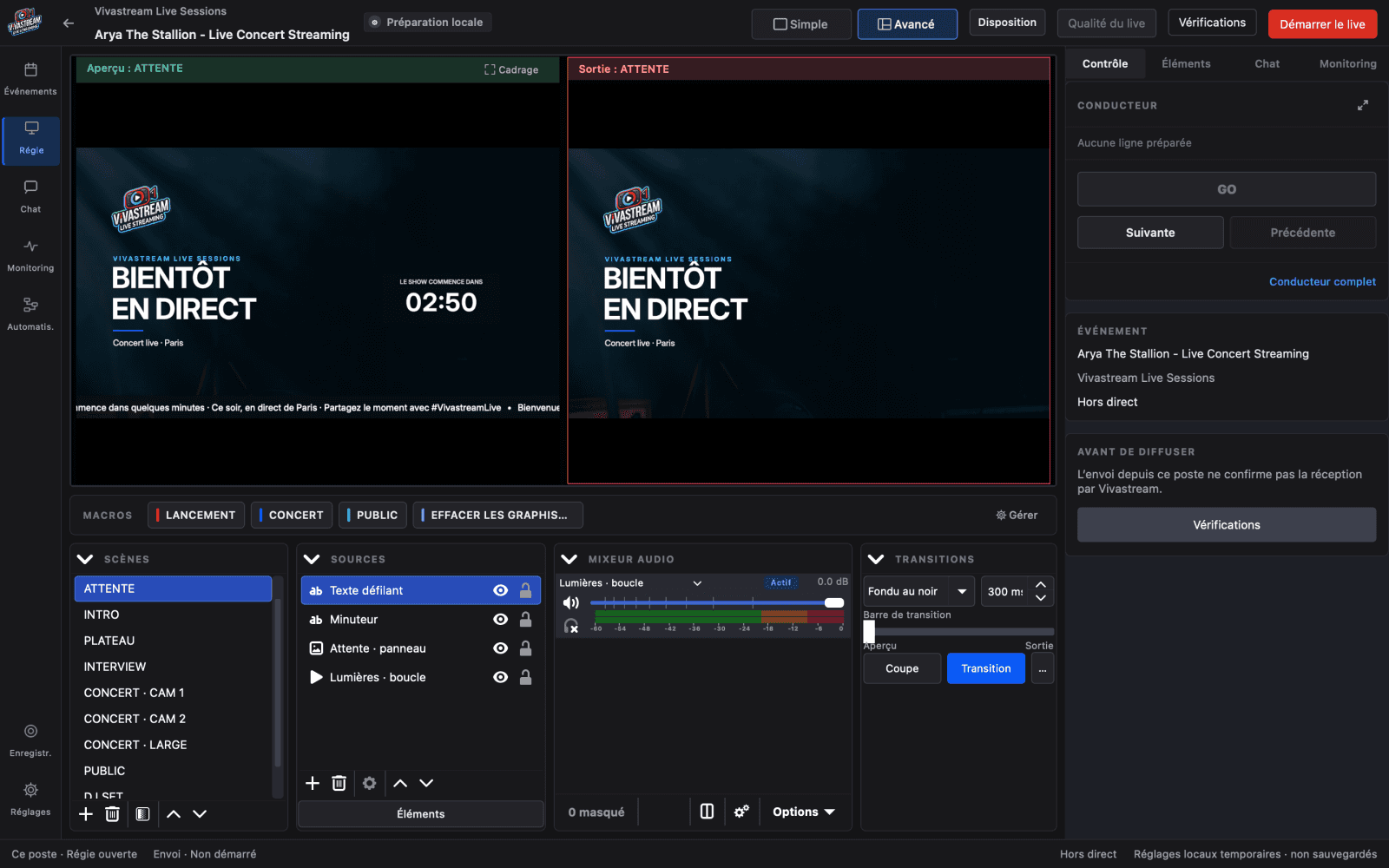Click the Vivastream logo
This screenshot has width=1389, height=868.
(24, 23)
